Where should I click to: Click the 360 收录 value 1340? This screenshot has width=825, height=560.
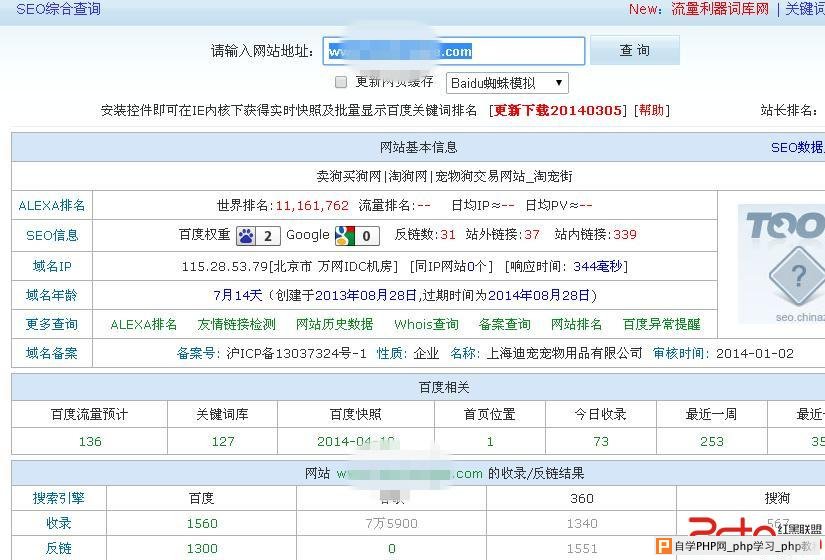pyautogui.click(x=582, y=524)
